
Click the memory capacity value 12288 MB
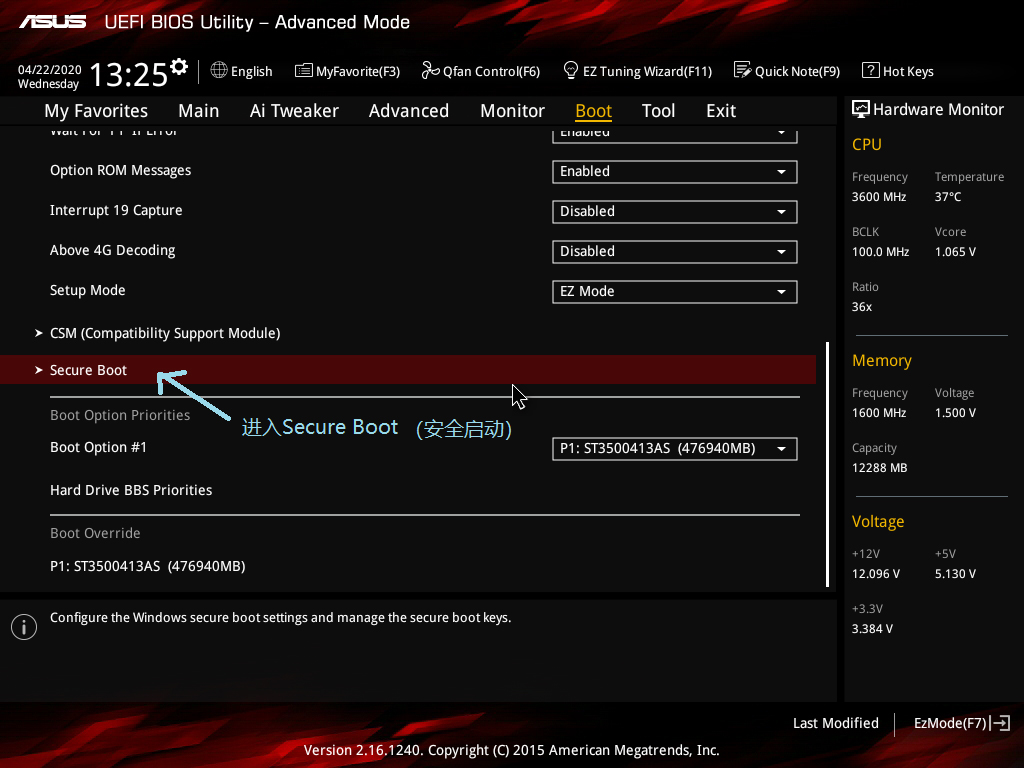point(880,468)
